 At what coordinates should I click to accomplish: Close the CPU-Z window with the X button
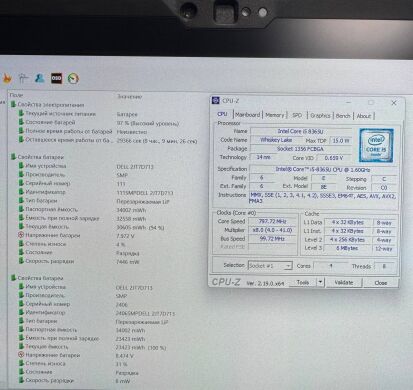click(x=394, y=103)
